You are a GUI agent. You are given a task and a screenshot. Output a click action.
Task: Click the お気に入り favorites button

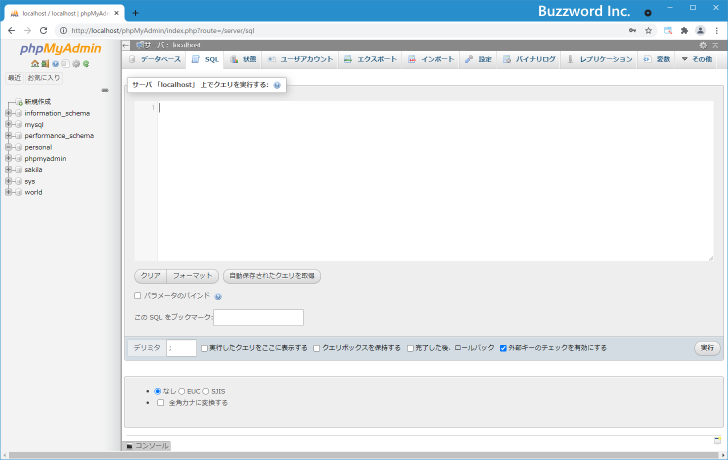pyautogui.click(x=44, y=78)
